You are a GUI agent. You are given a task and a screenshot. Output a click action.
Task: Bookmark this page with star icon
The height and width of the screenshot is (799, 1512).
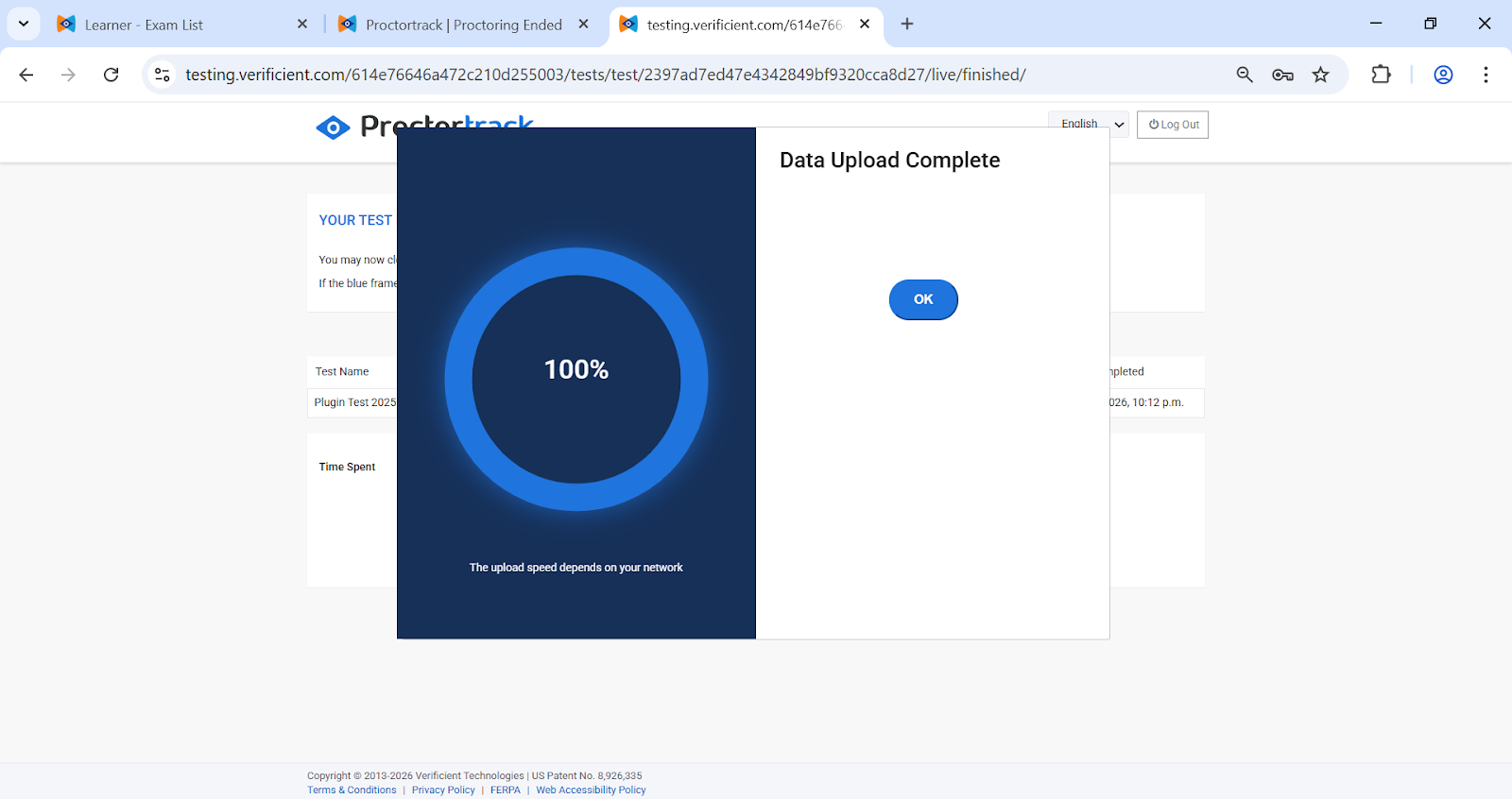(x=1320, y=75)
